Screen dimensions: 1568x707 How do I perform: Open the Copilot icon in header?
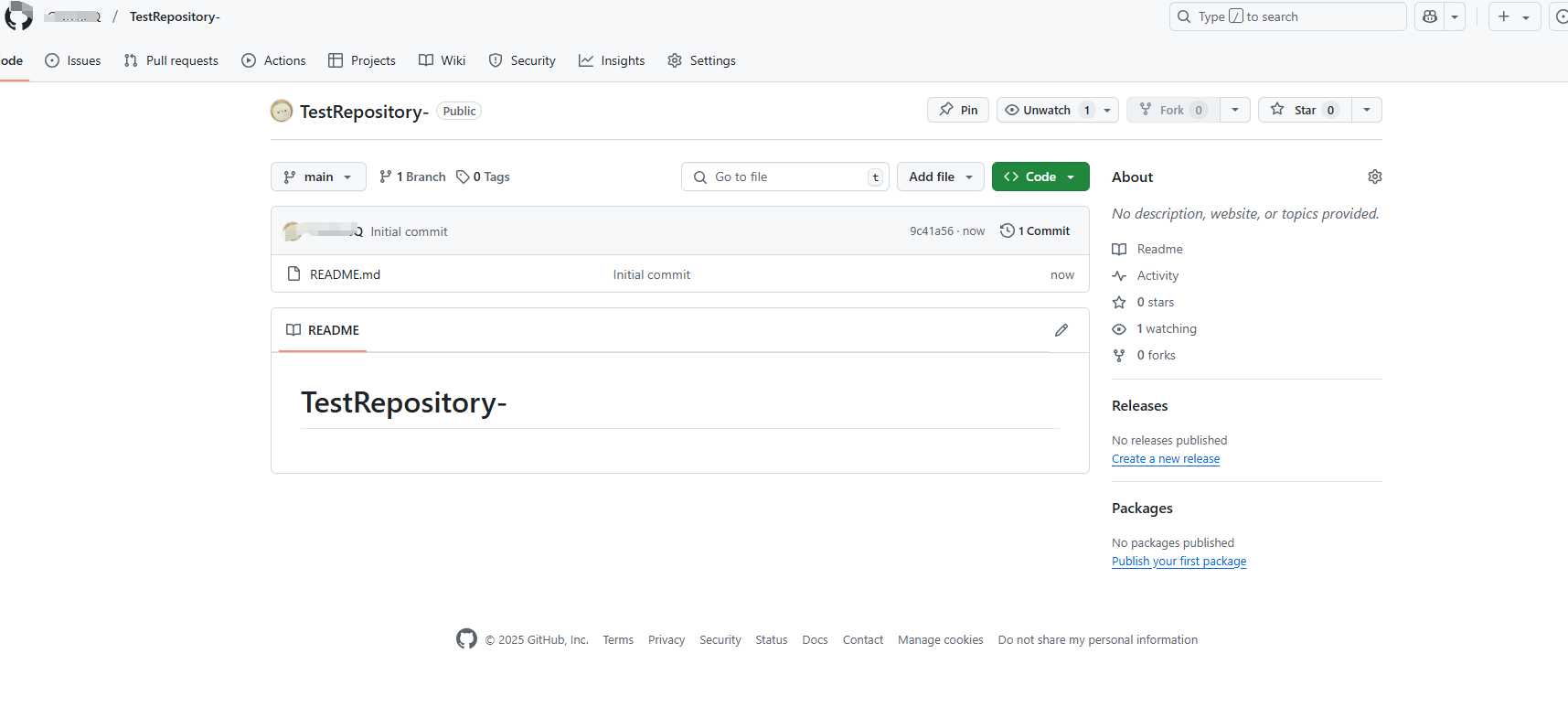(1430, 16)
